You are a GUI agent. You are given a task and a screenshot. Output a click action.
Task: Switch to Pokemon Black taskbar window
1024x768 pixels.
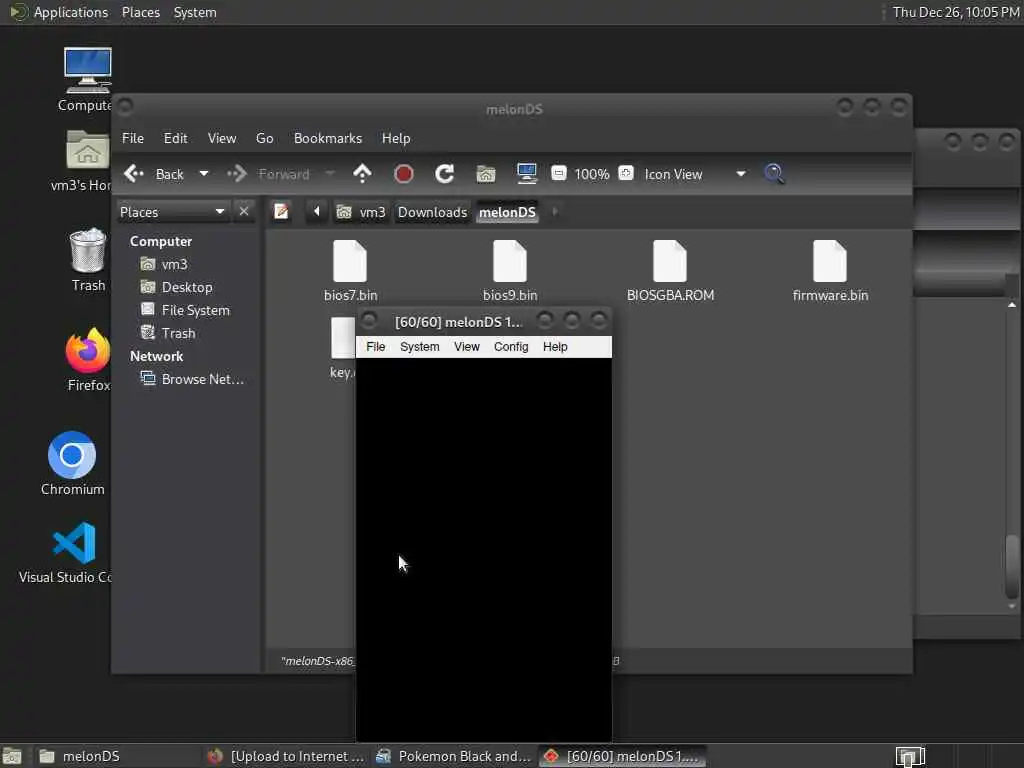[454, 756]
